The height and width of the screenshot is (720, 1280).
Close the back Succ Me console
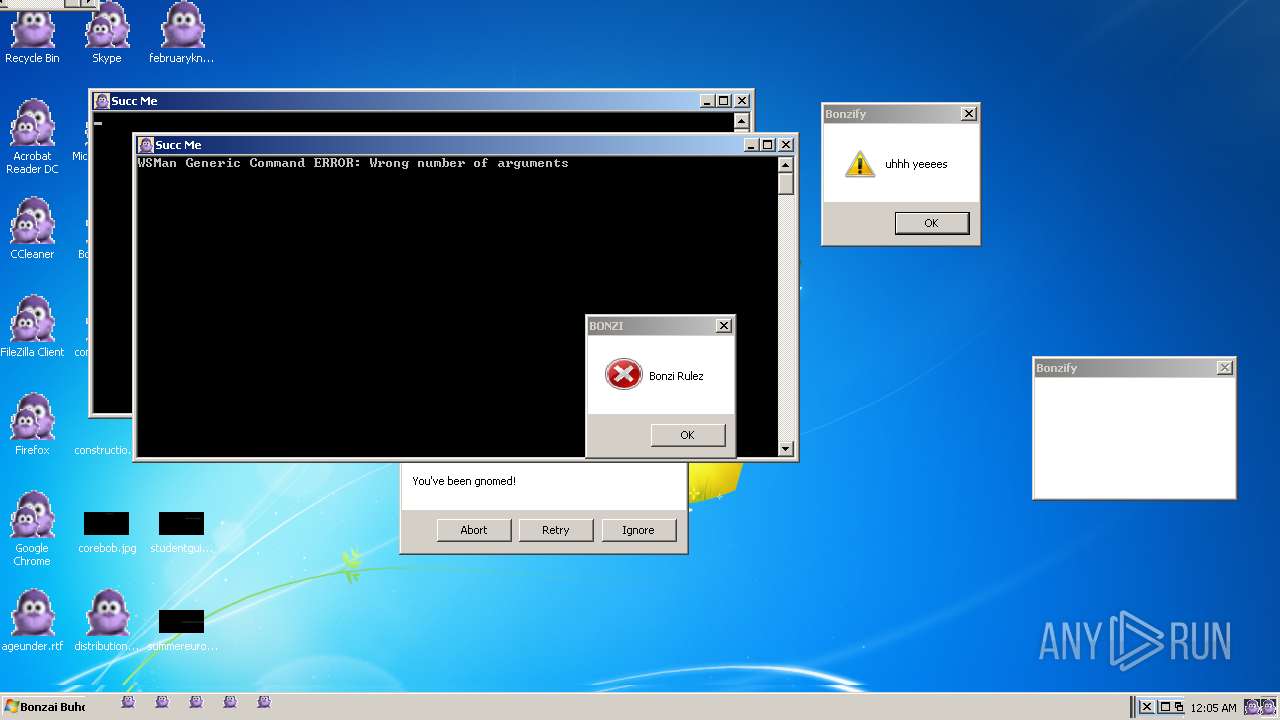pos(742,101)
